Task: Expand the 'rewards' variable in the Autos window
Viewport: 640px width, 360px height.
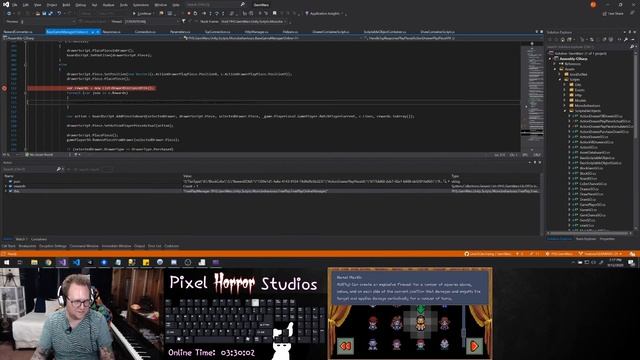Action: pyautogui.click(x=6, y=186)
